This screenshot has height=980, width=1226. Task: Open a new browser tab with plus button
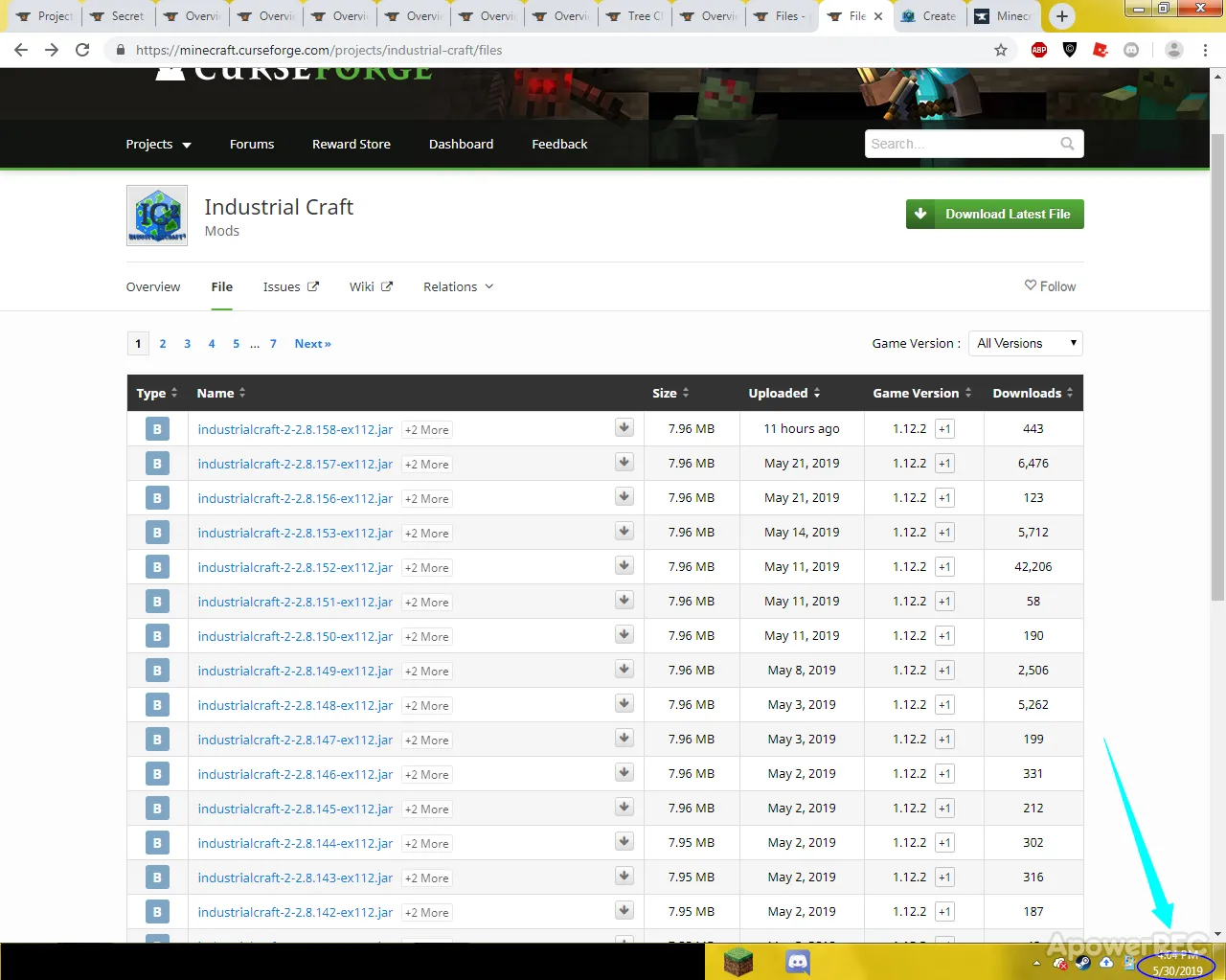click(1061, 16)
